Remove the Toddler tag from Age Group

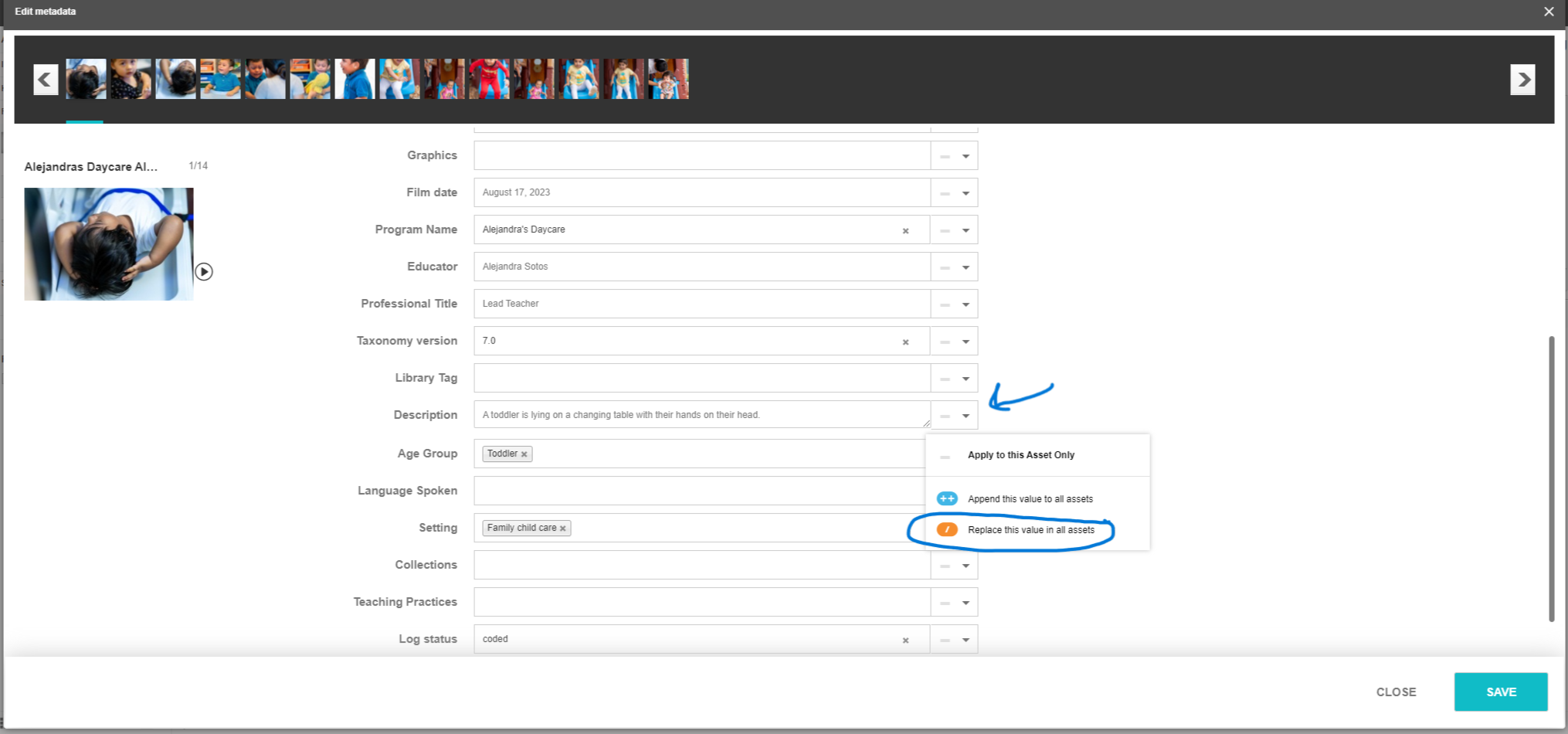(524, 454)
